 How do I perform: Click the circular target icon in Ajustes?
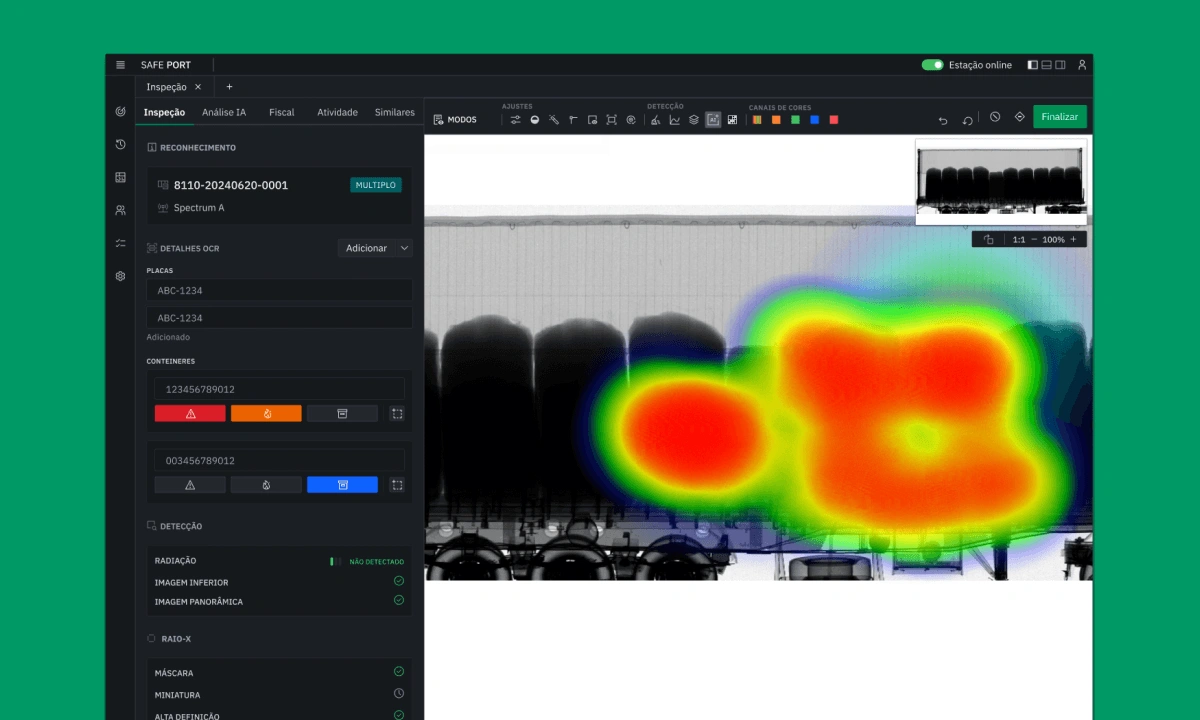click(x=631, y=120)
